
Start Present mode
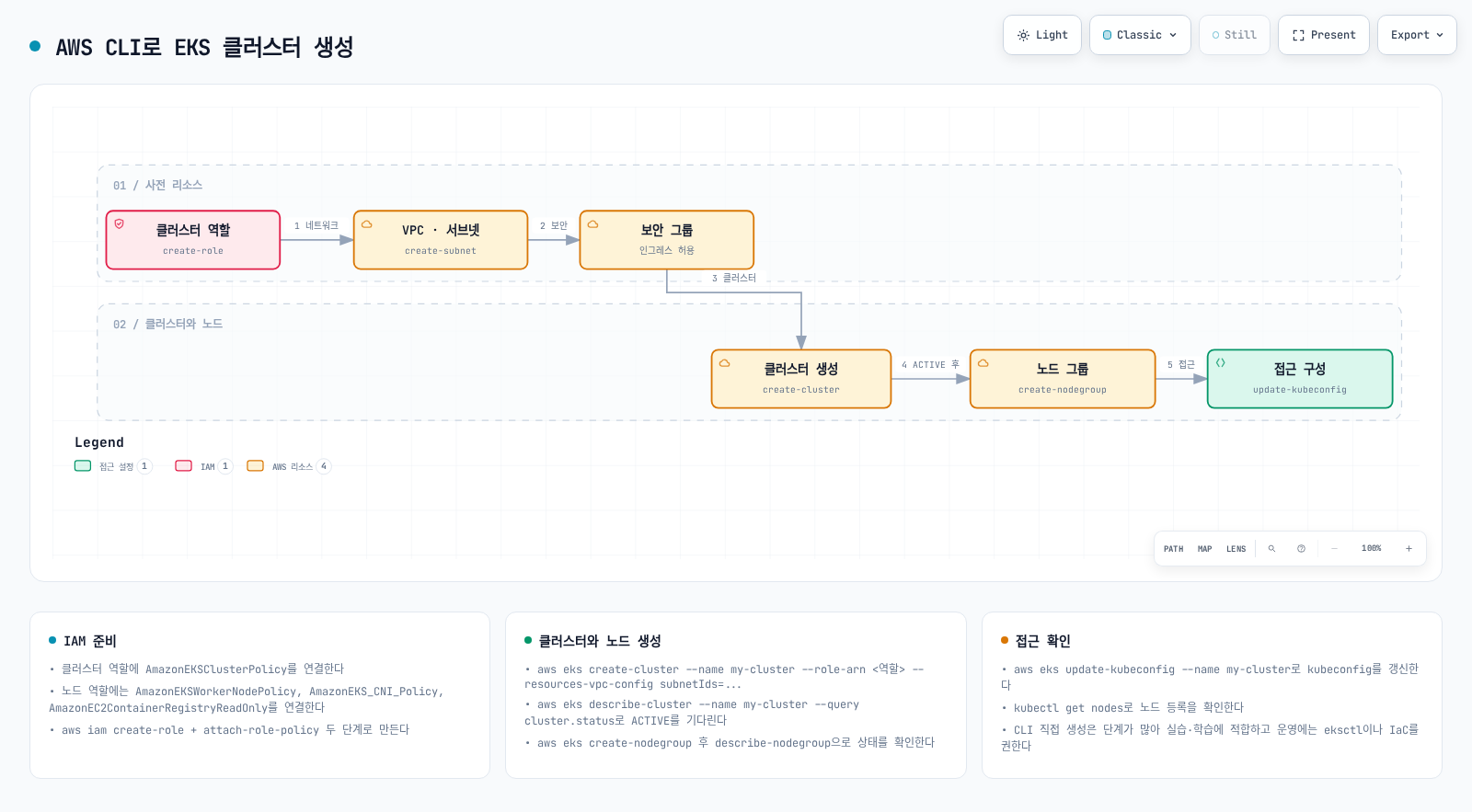coord(1323,35)
